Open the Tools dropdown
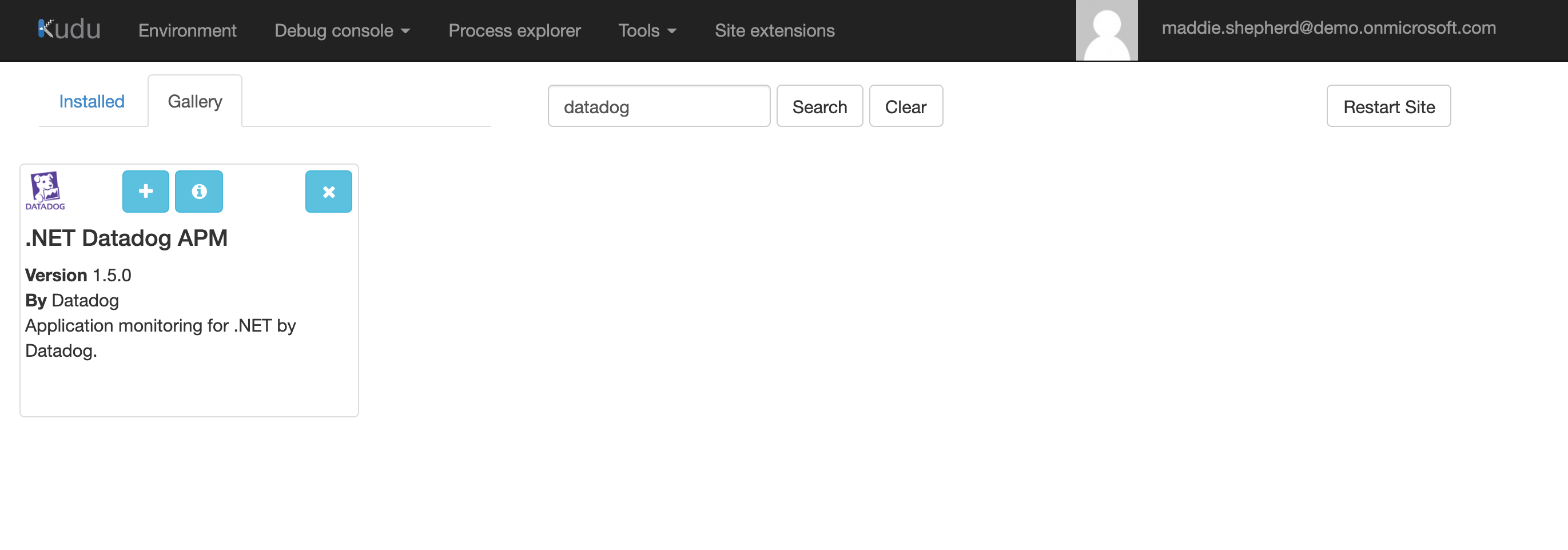1568x550 pixels. (639, 30)
